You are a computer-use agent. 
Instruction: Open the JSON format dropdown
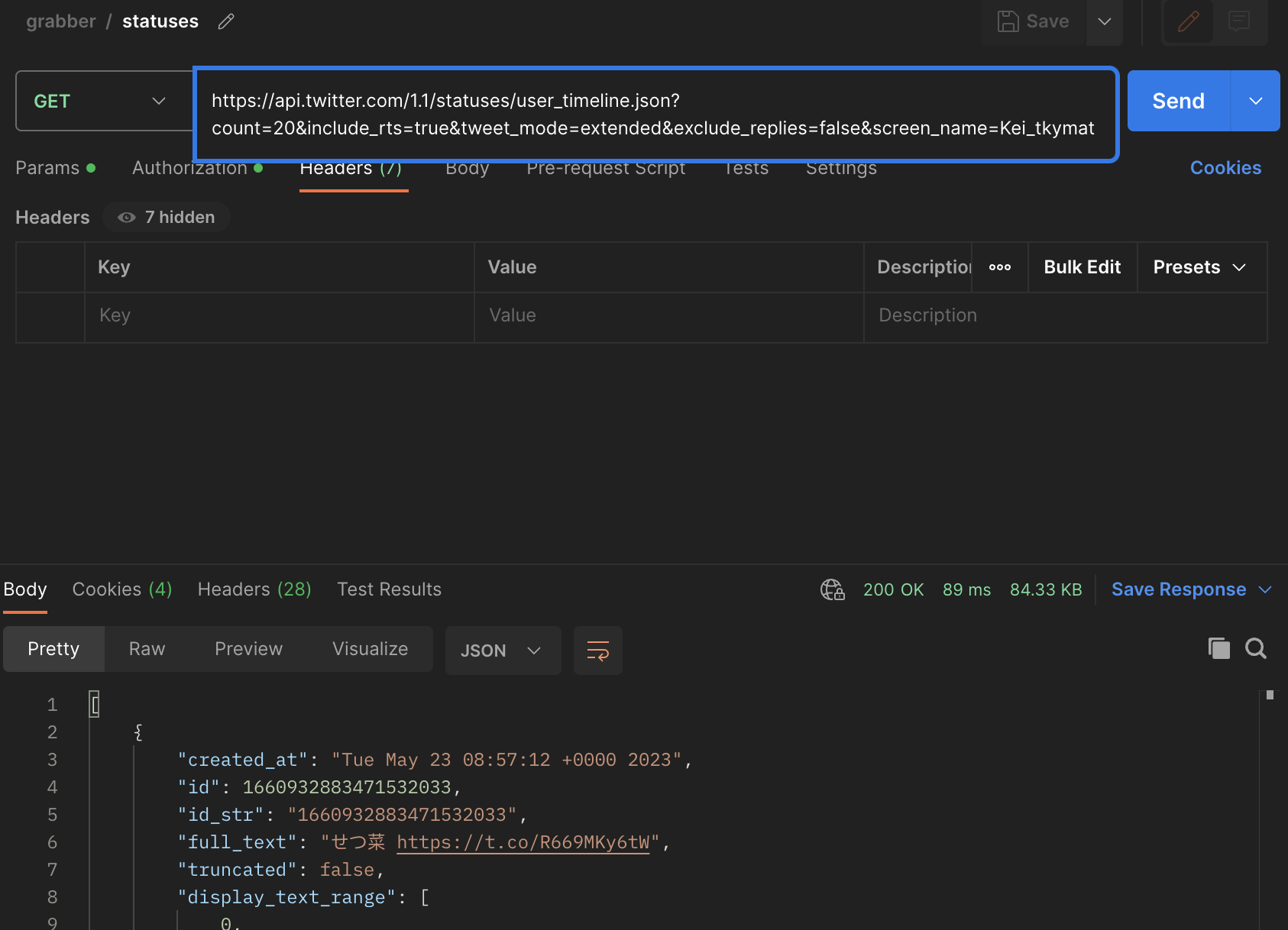coord(503,651)
